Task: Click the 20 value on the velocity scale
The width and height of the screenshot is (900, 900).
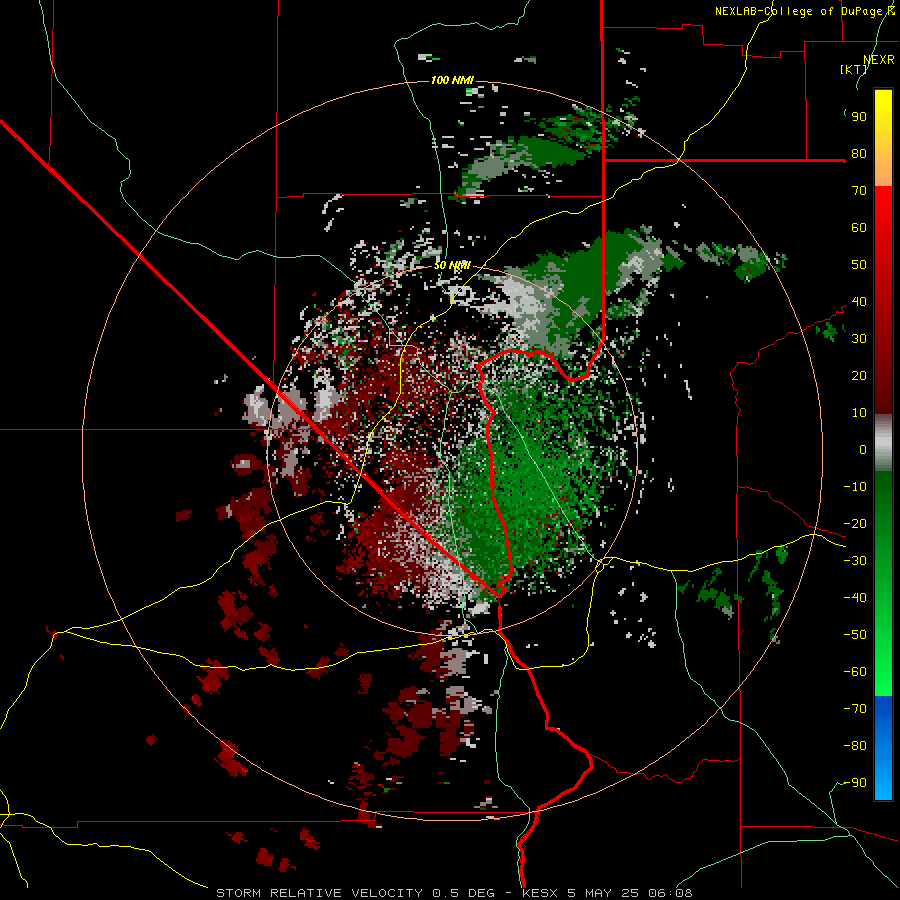Action: [859, 376]
